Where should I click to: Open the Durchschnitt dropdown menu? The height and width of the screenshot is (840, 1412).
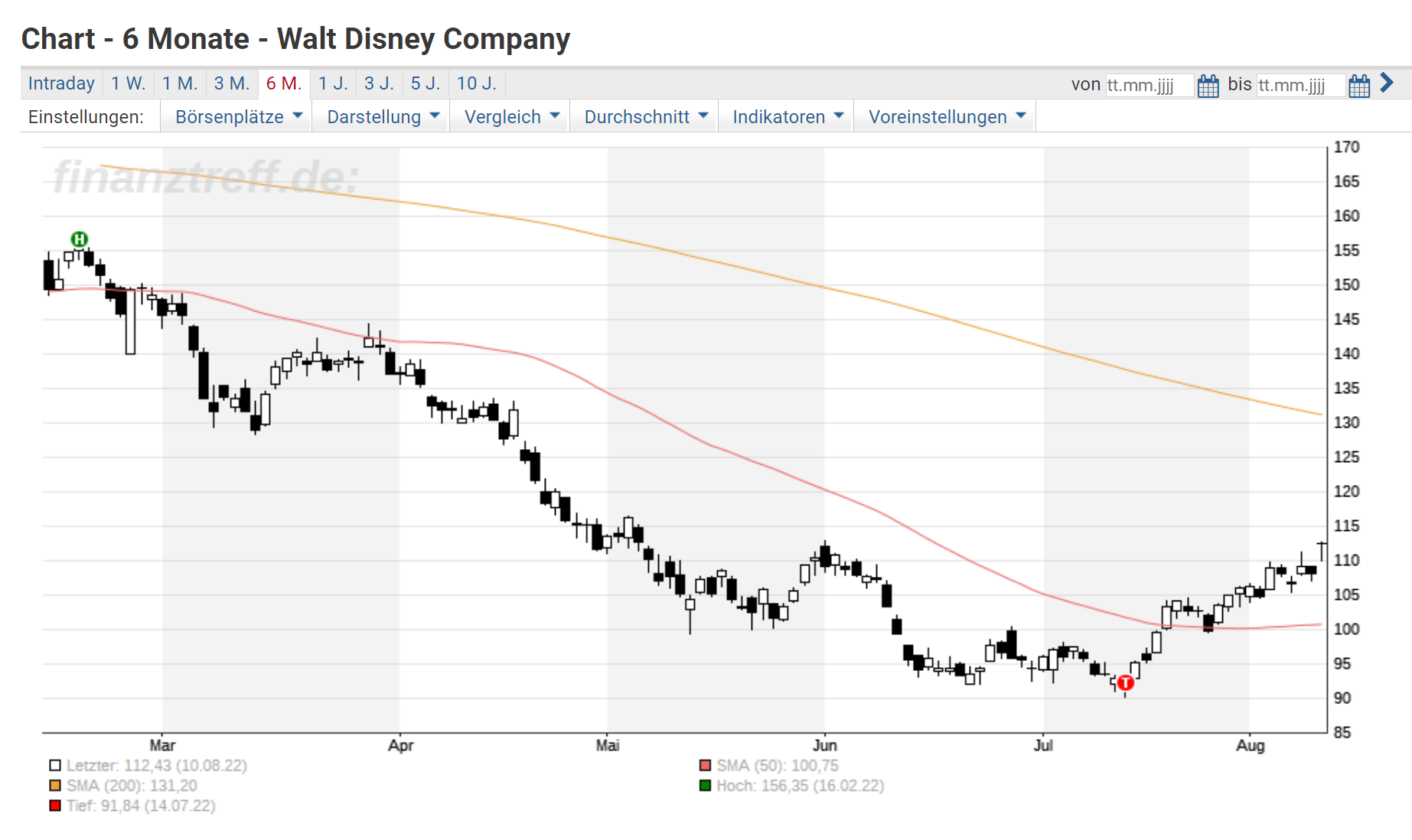645,117
